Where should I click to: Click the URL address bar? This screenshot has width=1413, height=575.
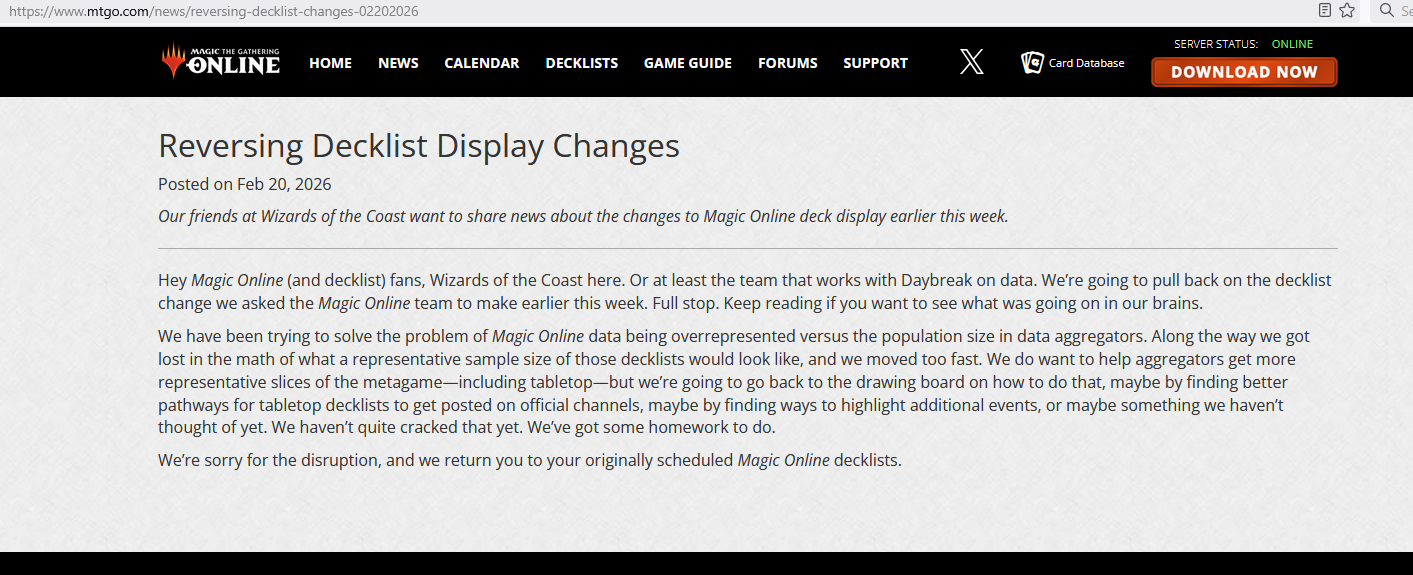(650, 11)
